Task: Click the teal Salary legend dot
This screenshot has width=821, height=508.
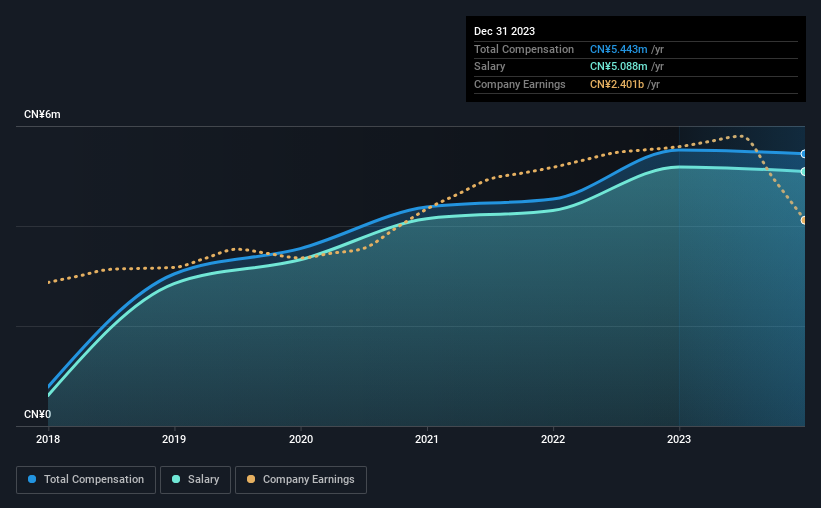Action: click(x=176, y=479)
